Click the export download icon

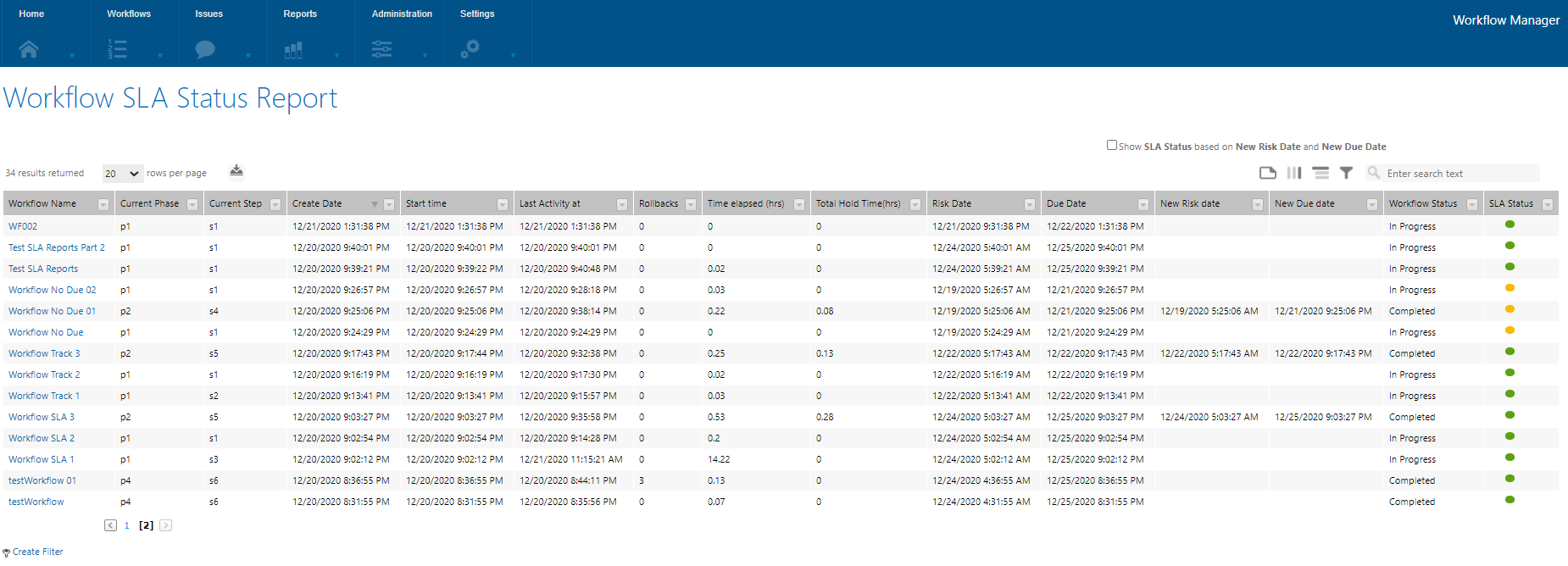coord(236,171)
